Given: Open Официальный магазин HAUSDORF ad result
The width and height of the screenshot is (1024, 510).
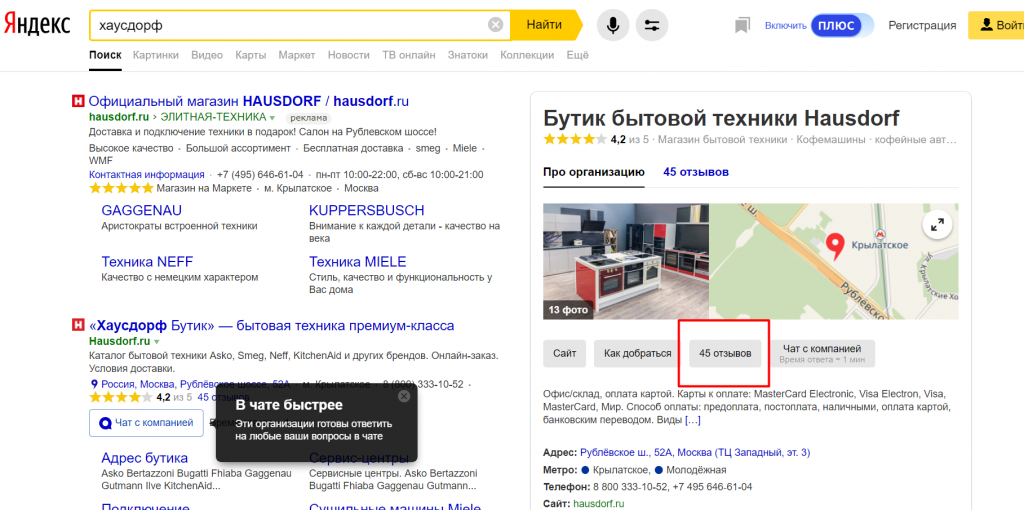Looking at the screenshot, I should pyautogui.click(x=249, y=101).
